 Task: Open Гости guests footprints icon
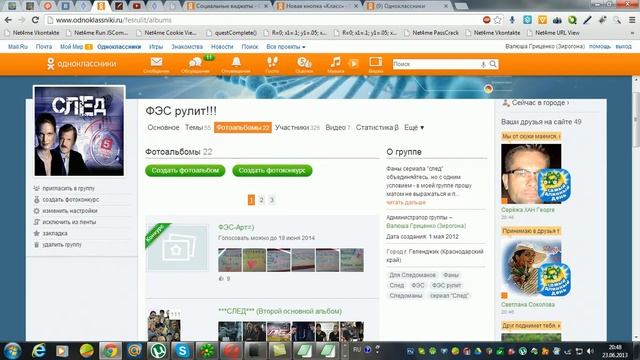(x=272, y=64)
